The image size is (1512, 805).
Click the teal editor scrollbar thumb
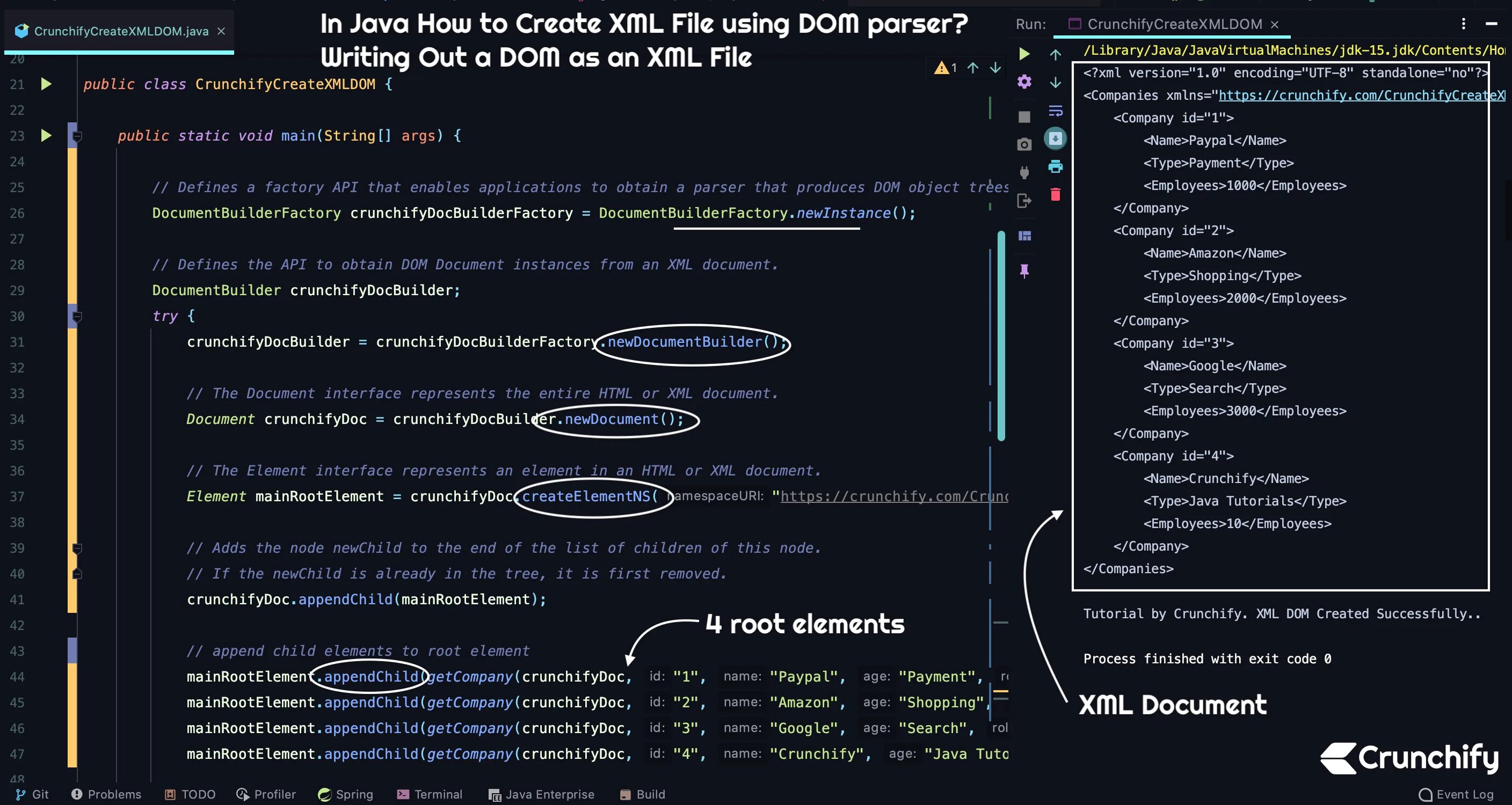click(x=1001, y=335)
